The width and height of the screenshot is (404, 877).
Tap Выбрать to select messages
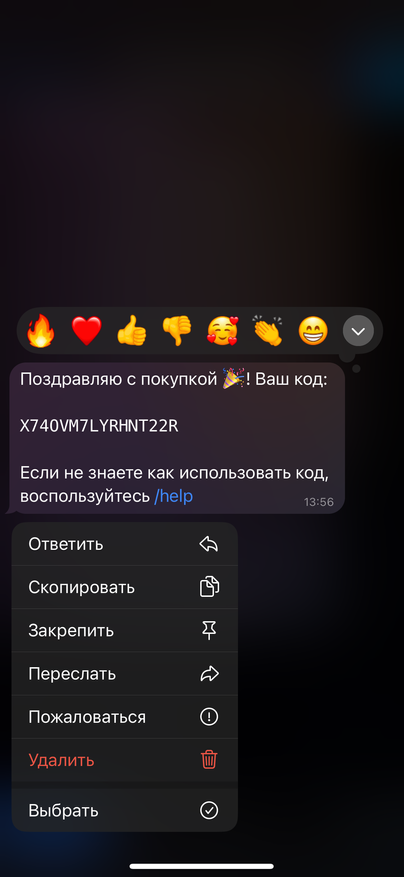coord(125,810)
